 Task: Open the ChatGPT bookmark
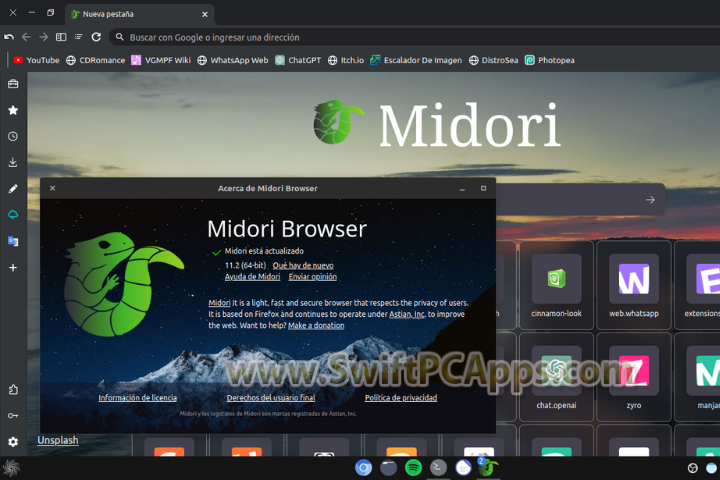pyautogui.click(x=298, y=60)
